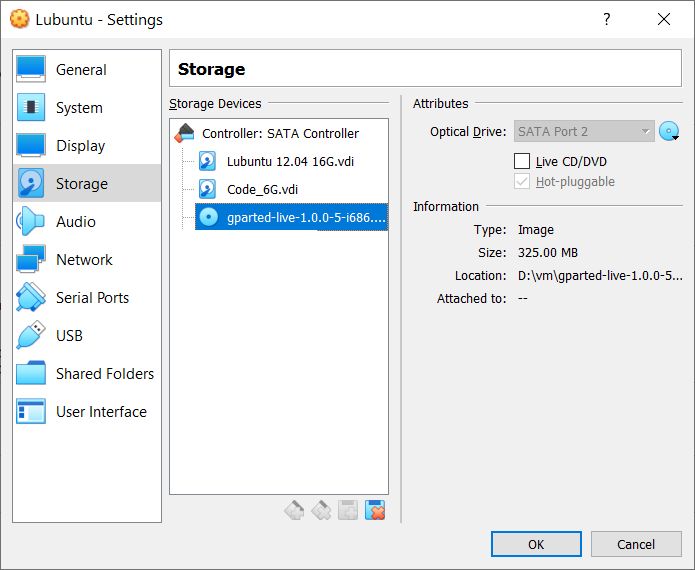Click the General monitor icon in sidebar
Image resolution: width=695 pixels, height=570 pixels.
click(x=31, y=69)
